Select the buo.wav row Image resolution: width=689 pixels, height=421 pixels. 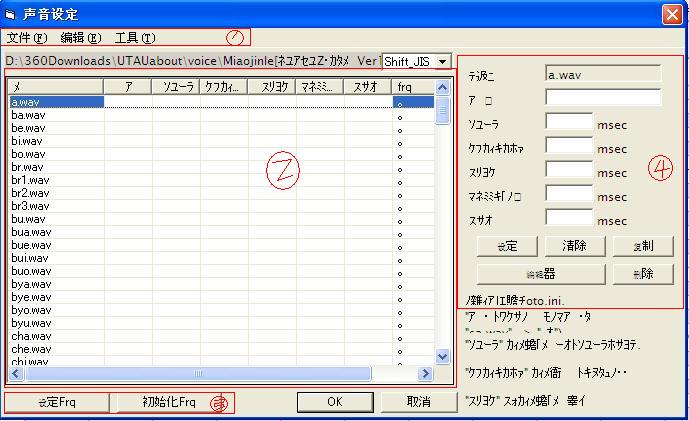[222, 271]
